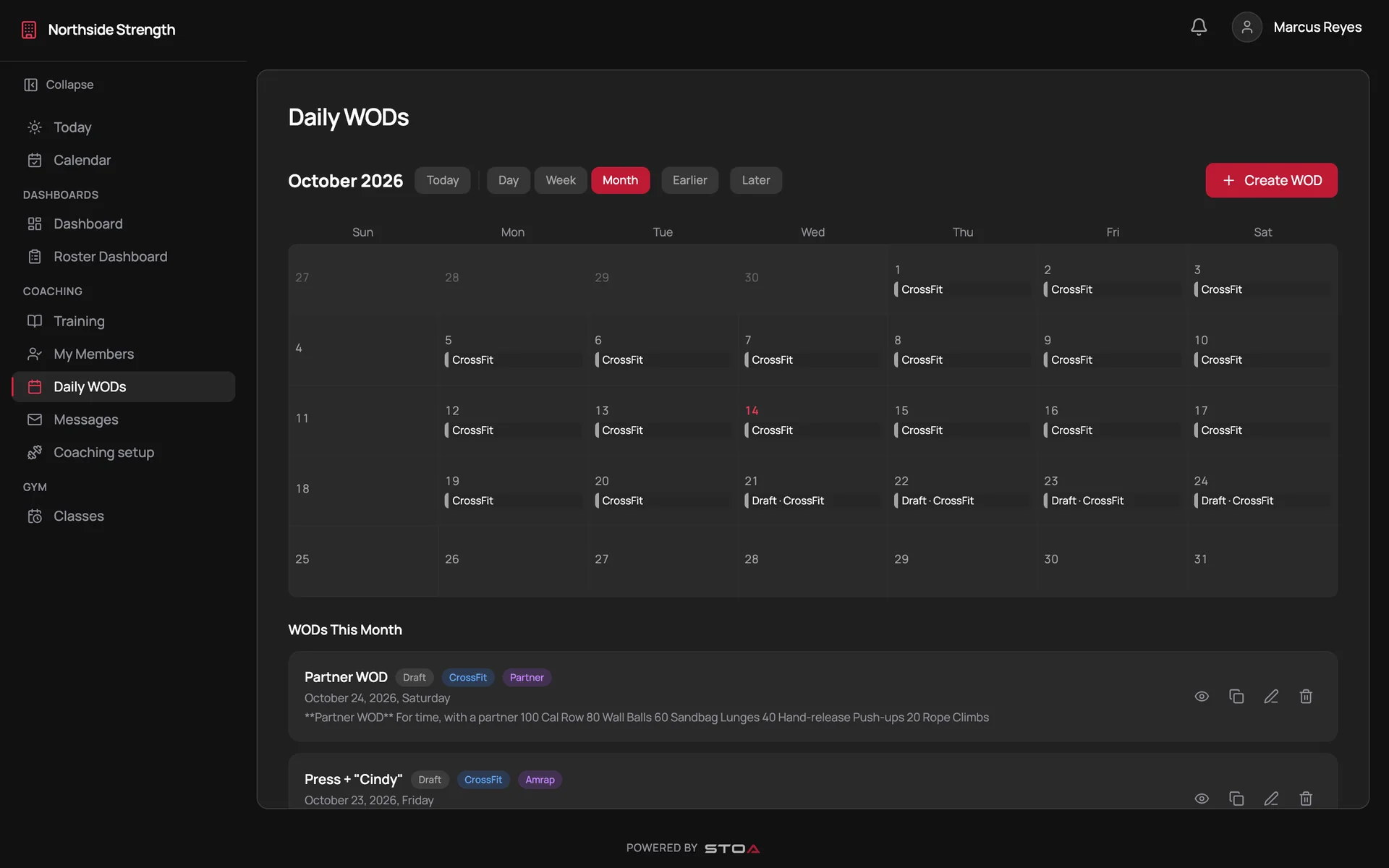Image resolution: width=1389 pixels, height=868 pixels.
Task: Go to Later month
Action: point(755,180)
